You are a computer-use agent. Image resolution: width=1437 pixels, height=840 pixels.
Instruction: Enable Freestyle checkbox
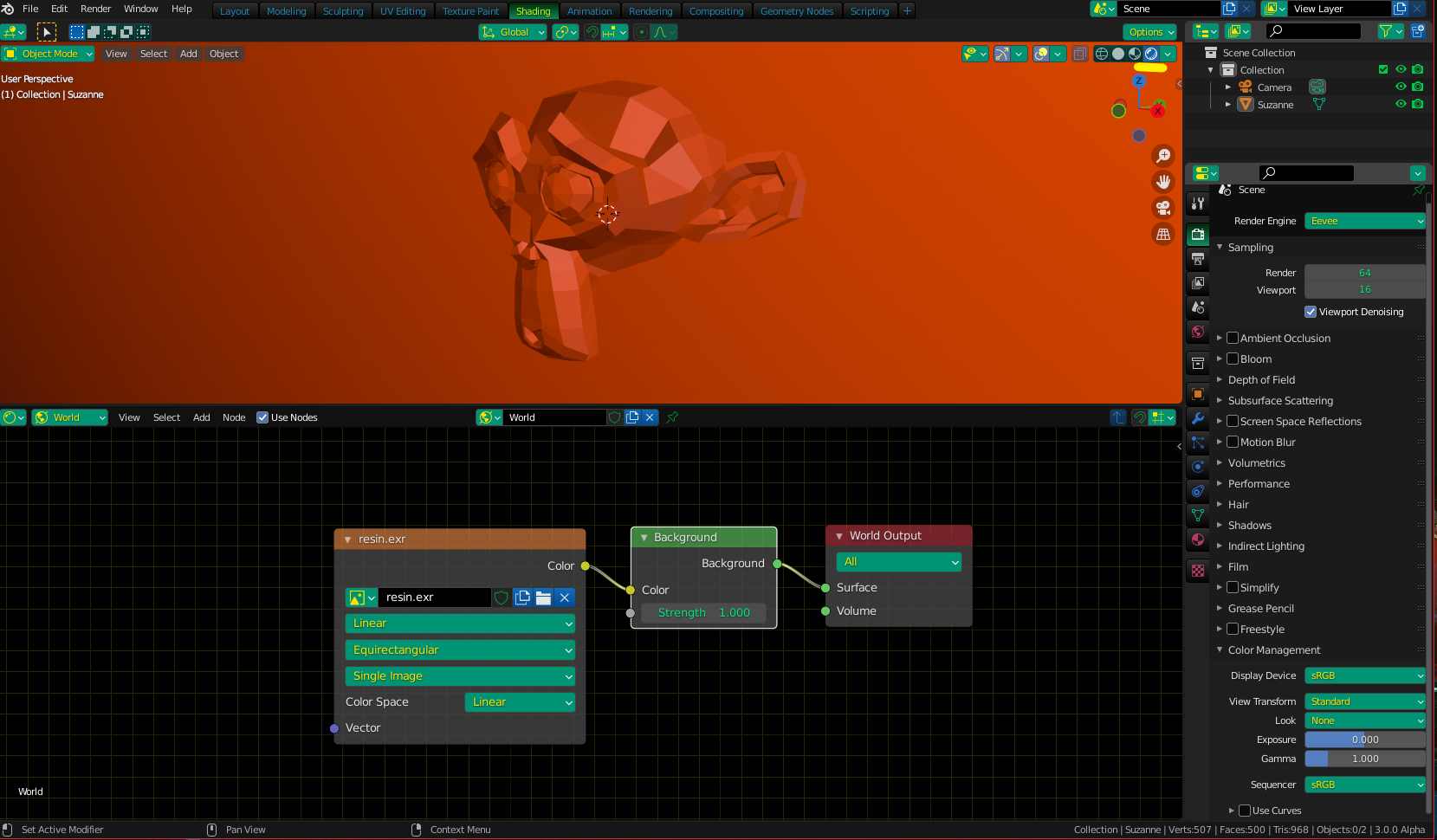click(x=1233, y=630)
